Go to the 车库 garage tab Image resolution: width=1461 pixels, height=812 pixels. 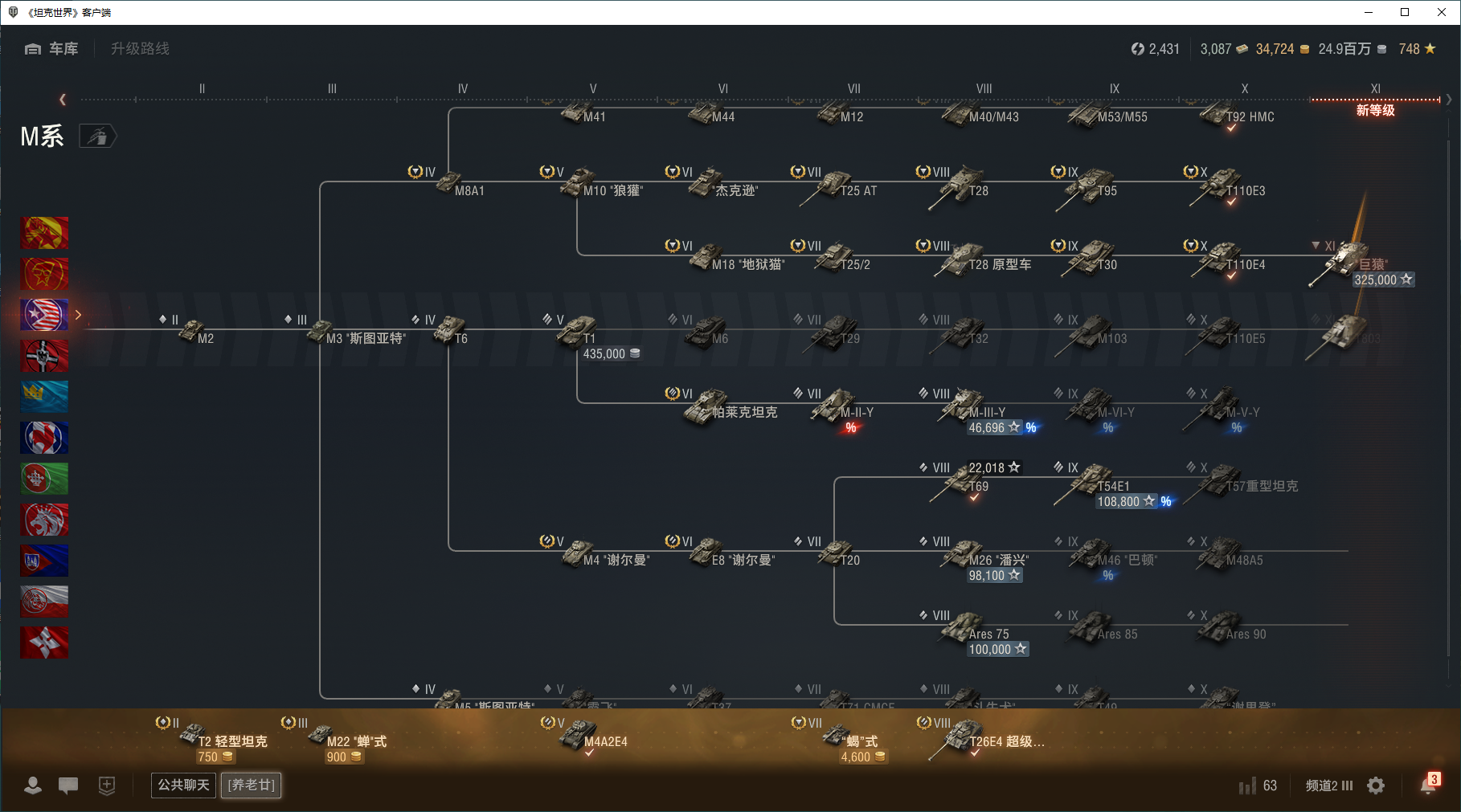[51, 49]
